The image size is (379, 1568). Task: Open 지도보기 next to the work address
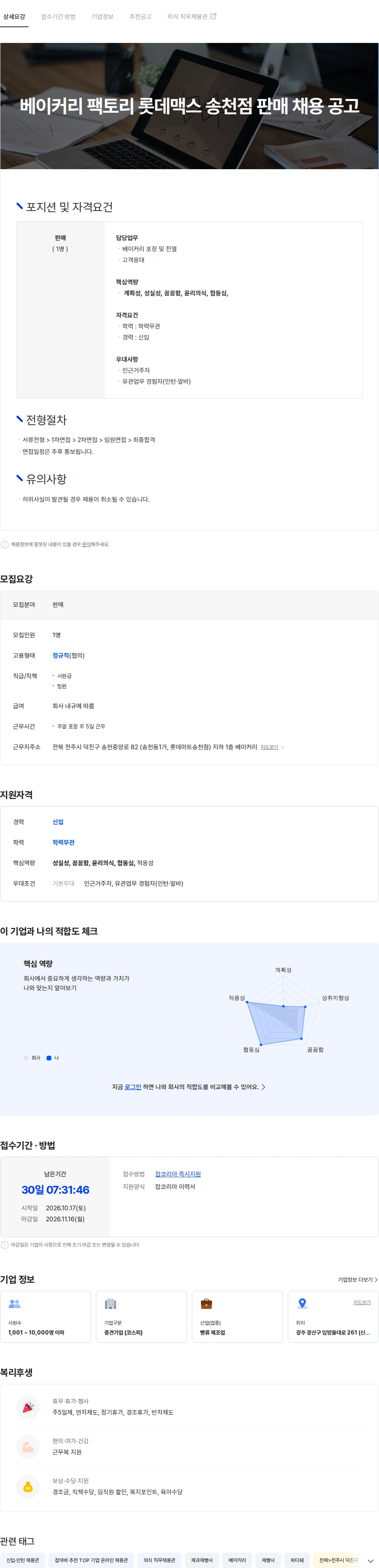pyautogui.click(x=269, y=747)
